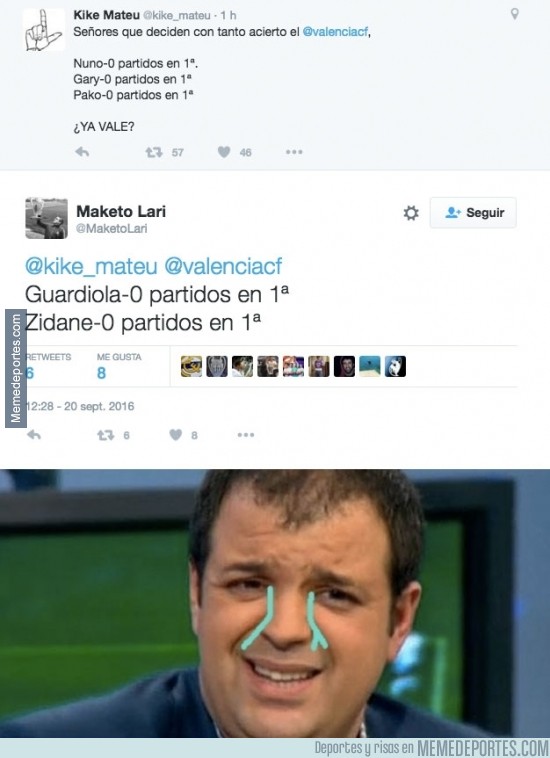Like Kike Mateu's tweet with 46 likes
The width and height of the screenshot is (550, 758).
coord(224,152)
